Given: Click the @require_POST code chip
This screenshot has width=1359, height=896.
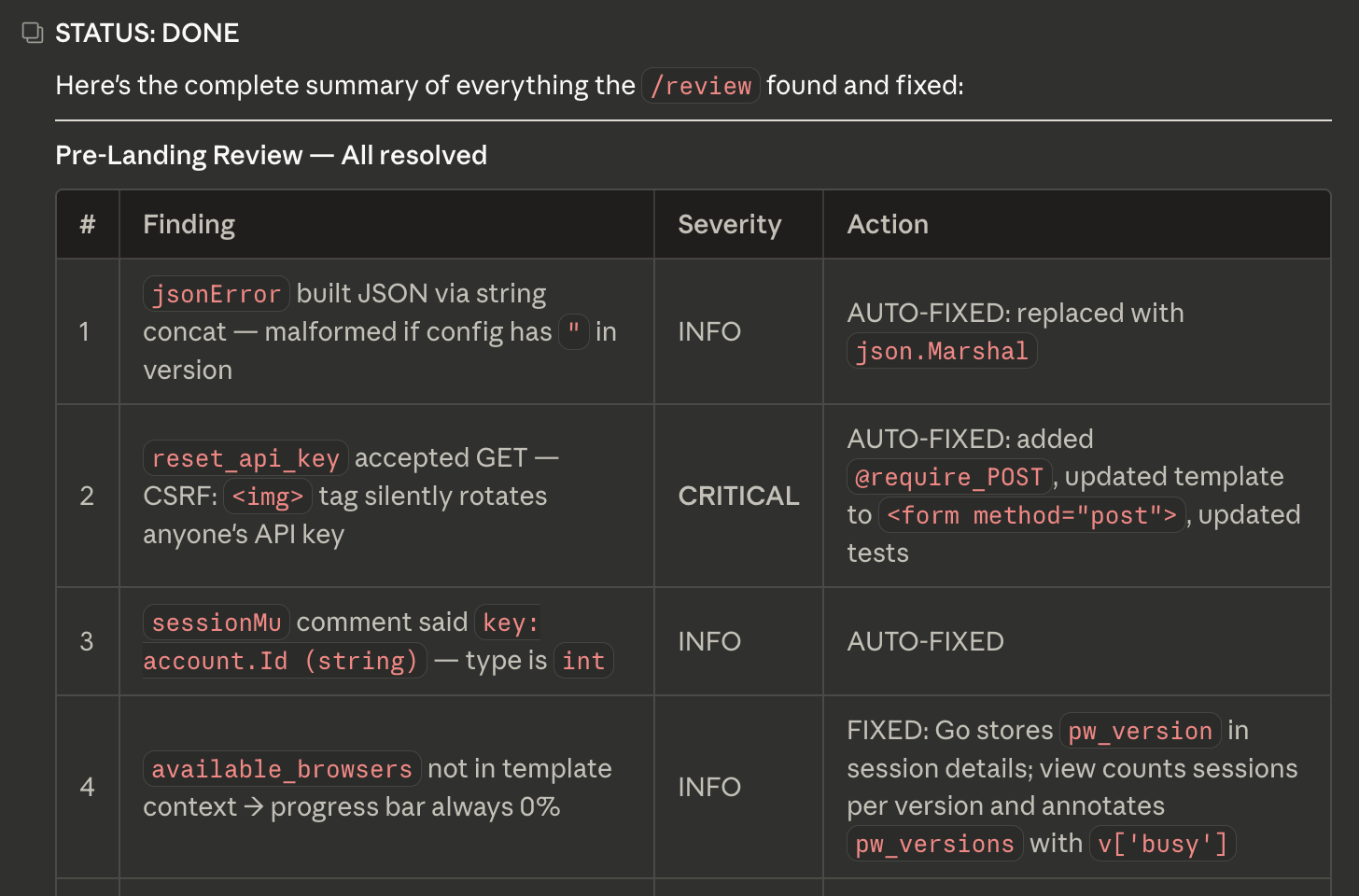Looking at the screenshot, I should pos(949,477).
